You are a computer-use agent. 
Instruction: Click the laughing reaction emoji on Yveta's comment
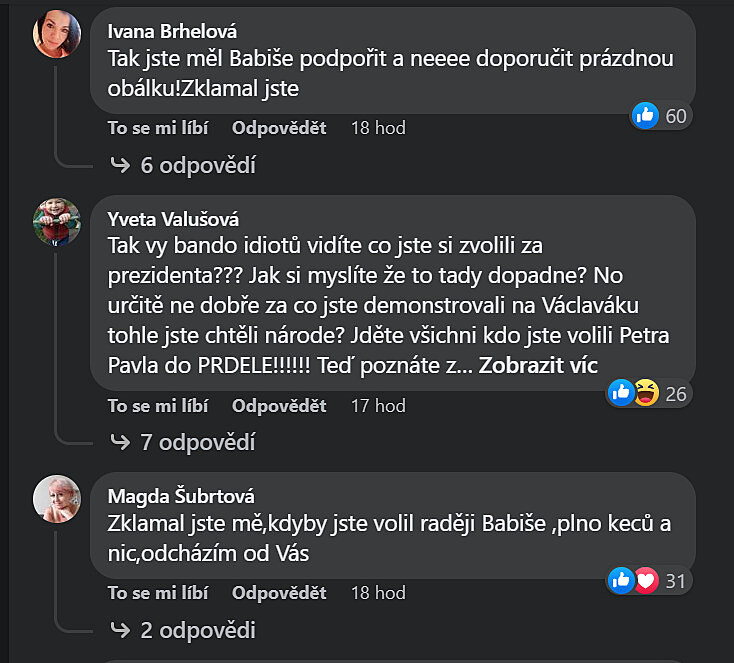[x=646, y=393]
